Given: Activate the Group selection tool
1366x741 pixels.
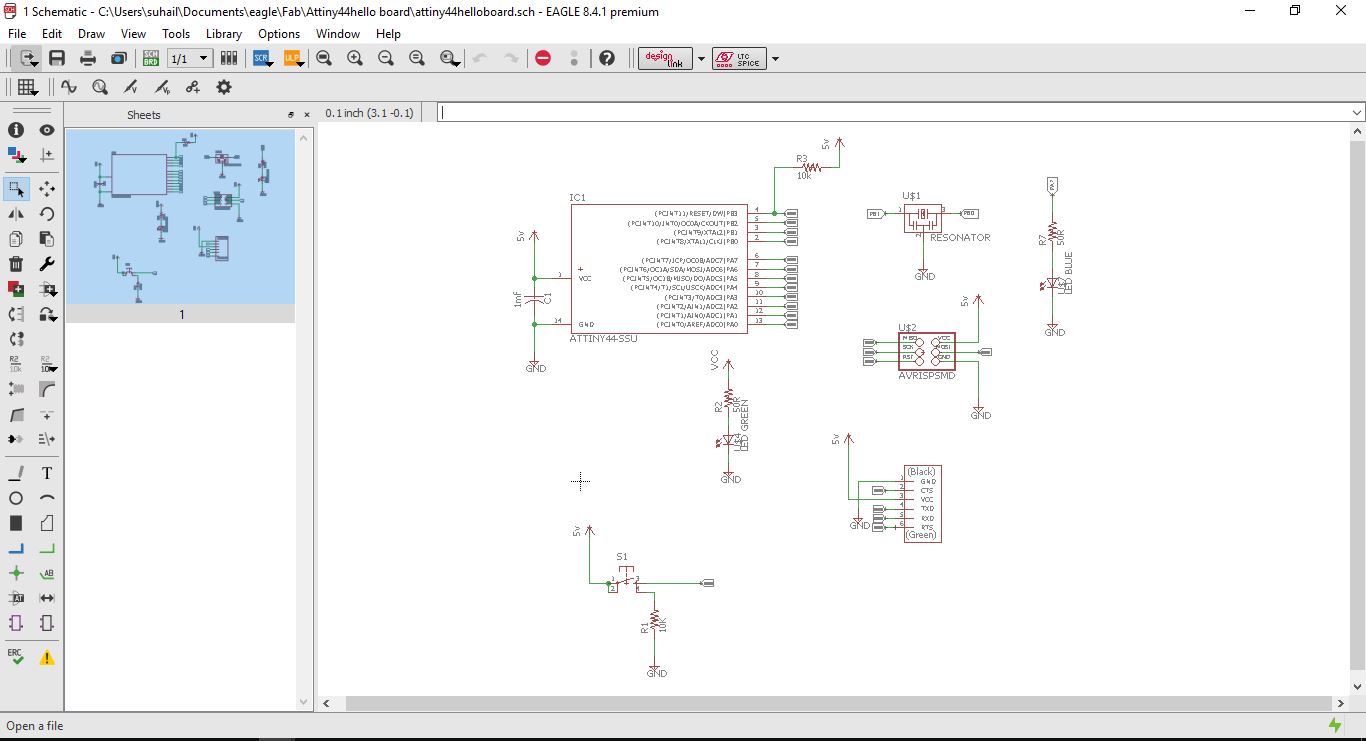Looking at the screenshot, I should click(x=16, y=188).
